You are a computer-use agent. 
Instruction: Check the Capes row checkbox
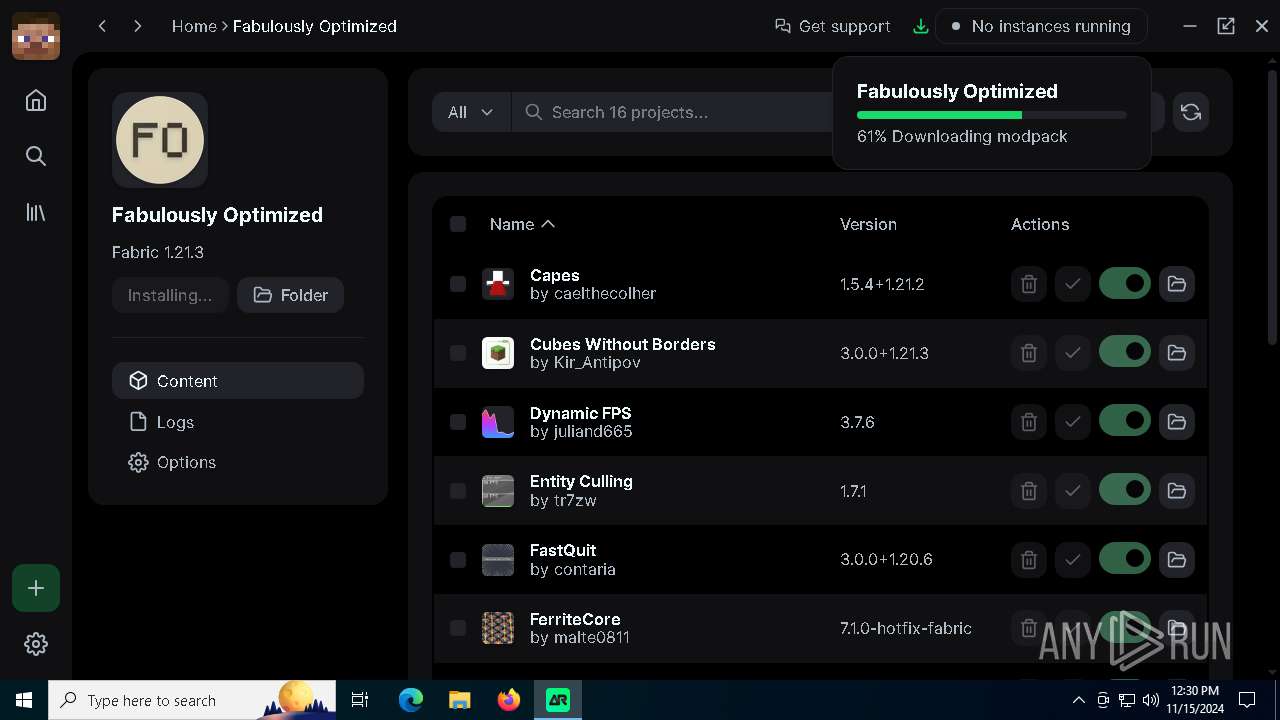(458, 284)
